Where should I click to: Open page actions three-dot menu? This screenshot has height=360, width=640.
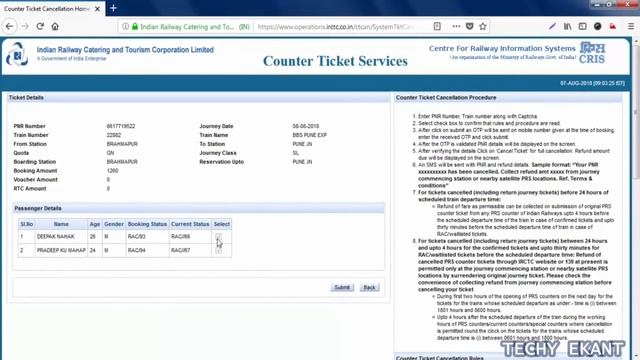[456, 27]
